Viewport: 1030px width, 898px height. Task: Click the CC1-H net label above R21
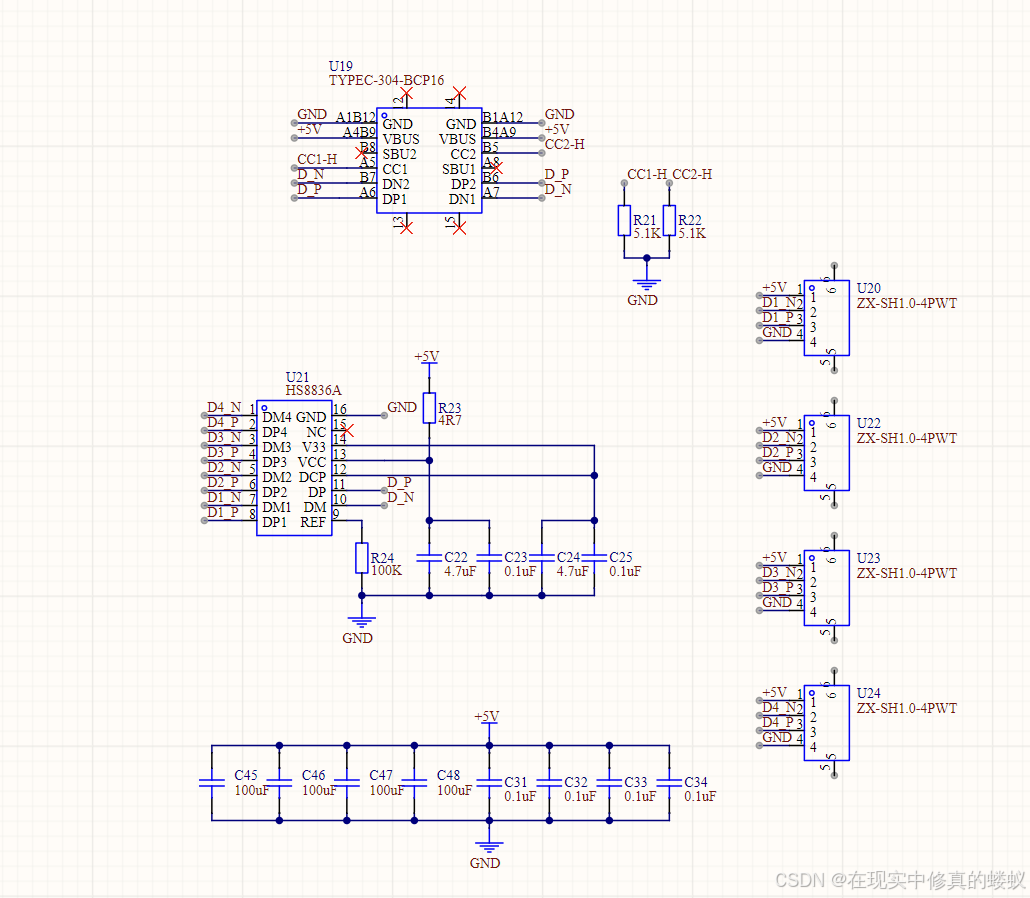point(646,174)
